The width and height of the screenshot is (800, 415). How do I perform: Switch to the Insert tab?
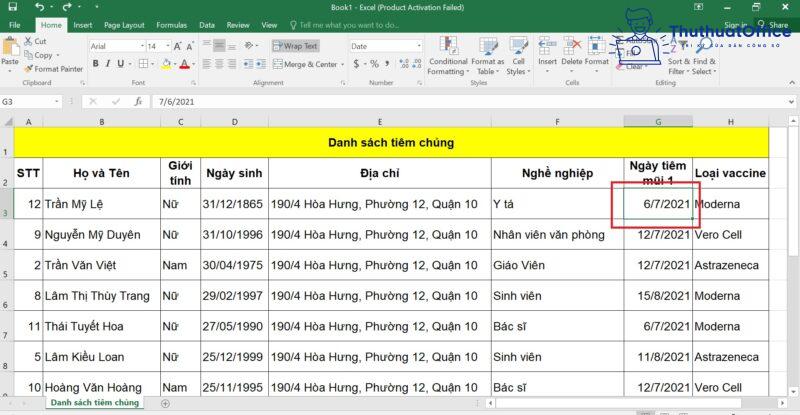tap(83, 25)
